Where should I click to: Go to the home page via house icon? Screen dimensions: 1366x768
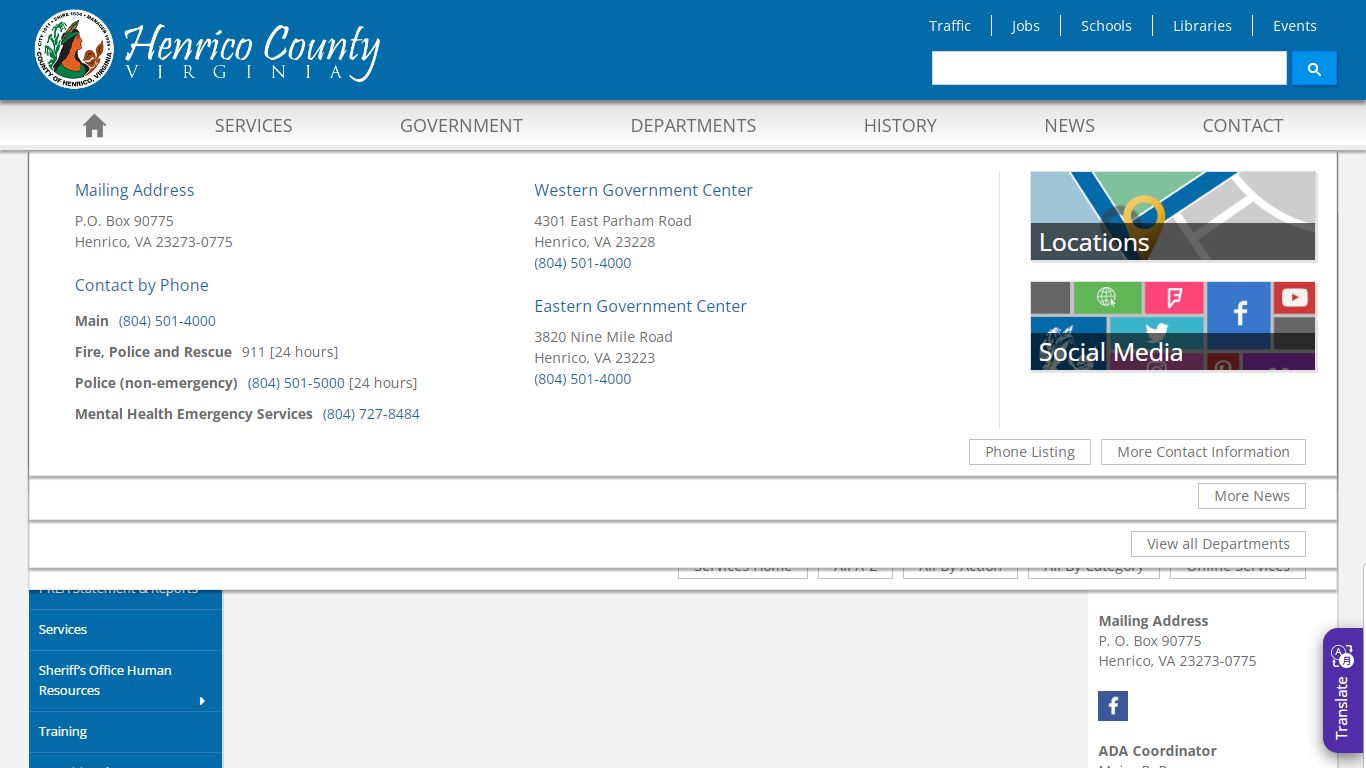[94, 125]
